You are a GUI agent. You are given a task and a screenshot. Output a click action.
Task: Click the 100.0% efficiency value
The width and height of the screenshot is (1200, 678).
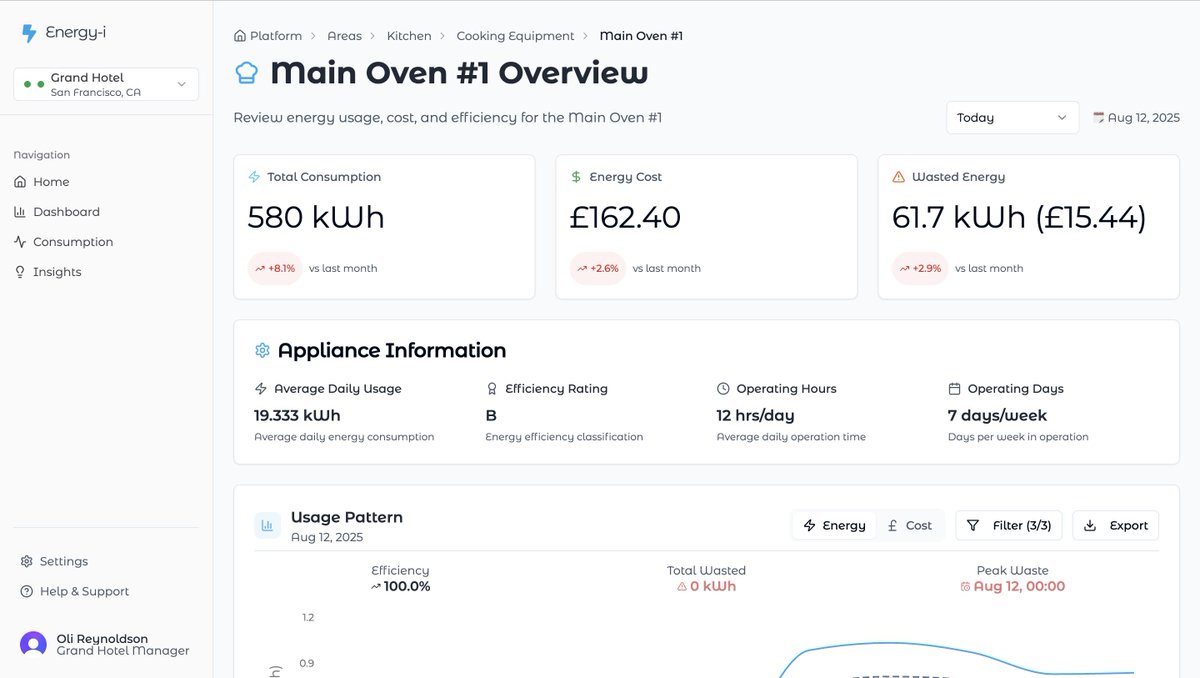point(407,587)
